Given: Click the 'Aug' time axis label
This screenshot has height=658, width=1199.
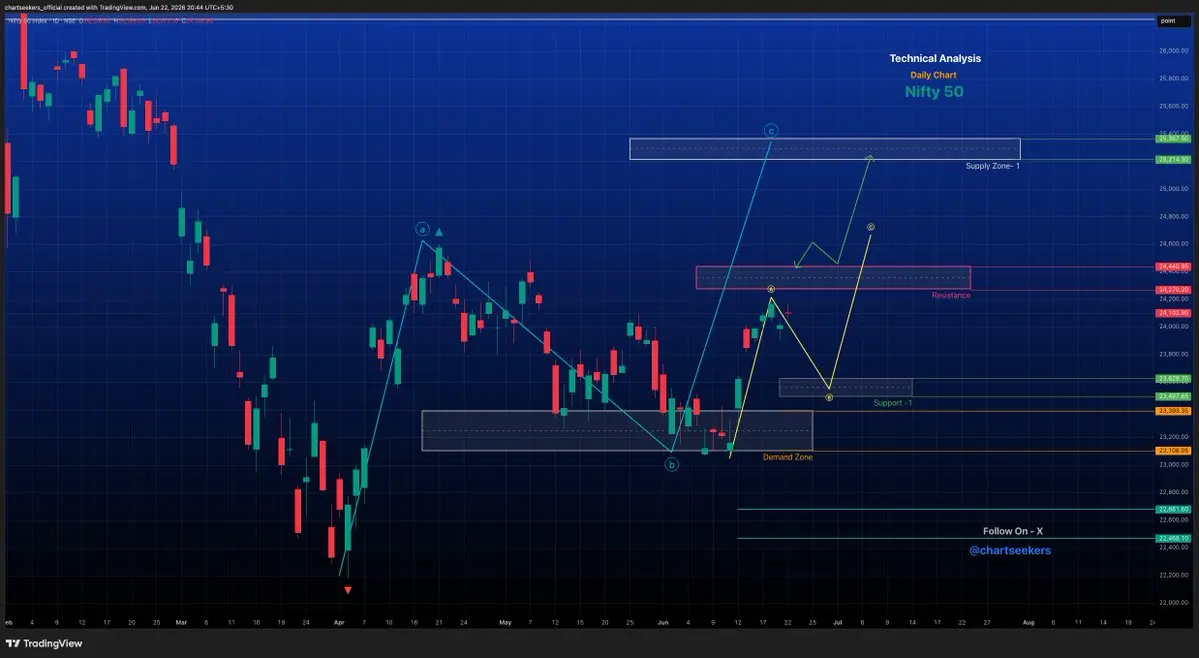Looking at the screenshot, I should pyautogui.click(x=1028, y=623).
